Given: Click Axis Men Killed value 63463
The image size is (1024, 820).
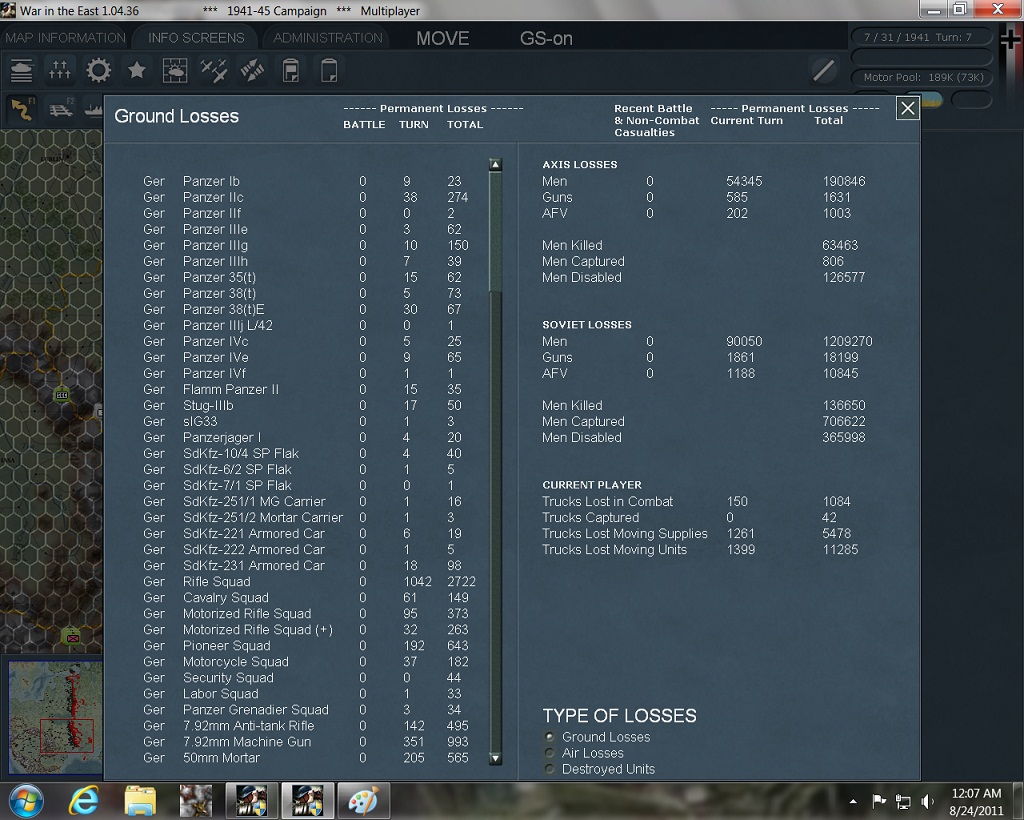Looking at the screenshot, I should [x=840, y=245].
